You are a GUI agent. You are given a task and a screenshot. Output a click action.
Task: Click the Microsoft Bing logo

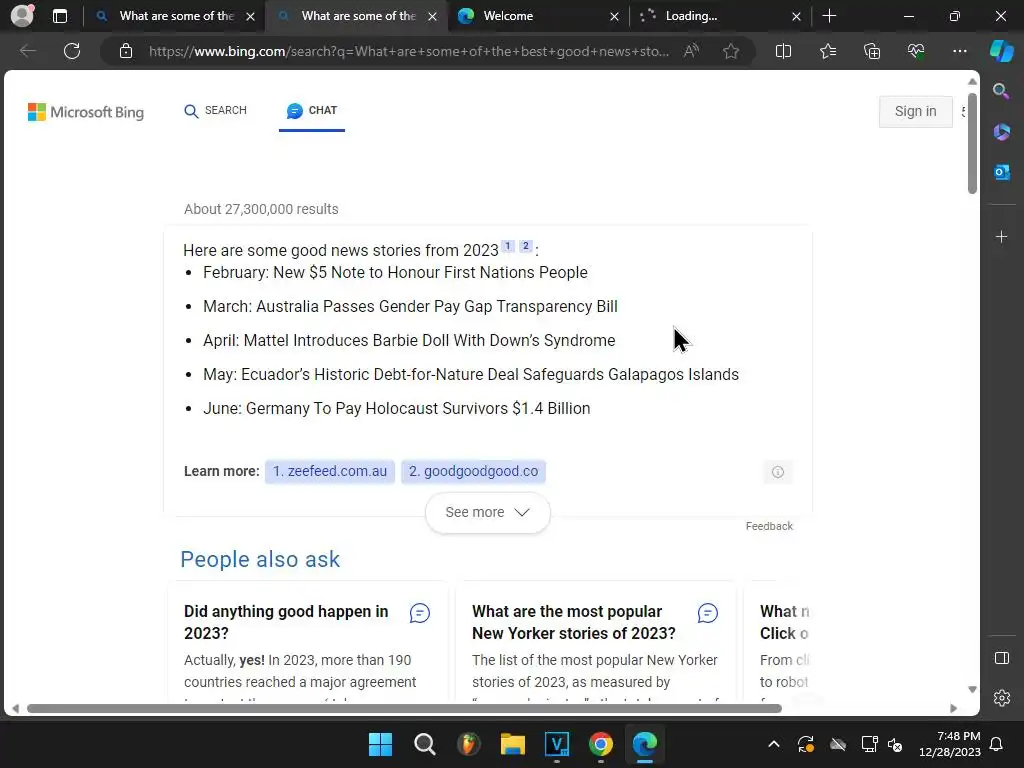(86, 112)
